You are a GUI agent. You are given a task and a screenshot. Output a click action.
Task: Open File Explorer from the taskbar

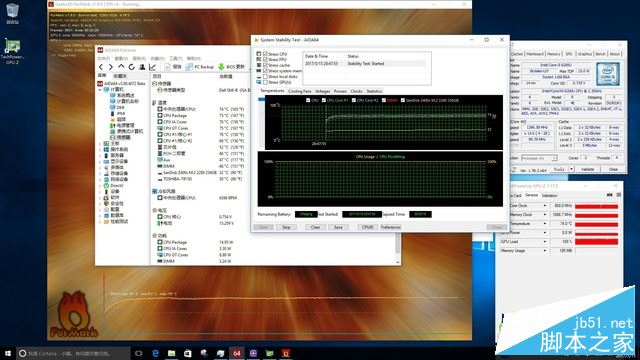point(171,353)
